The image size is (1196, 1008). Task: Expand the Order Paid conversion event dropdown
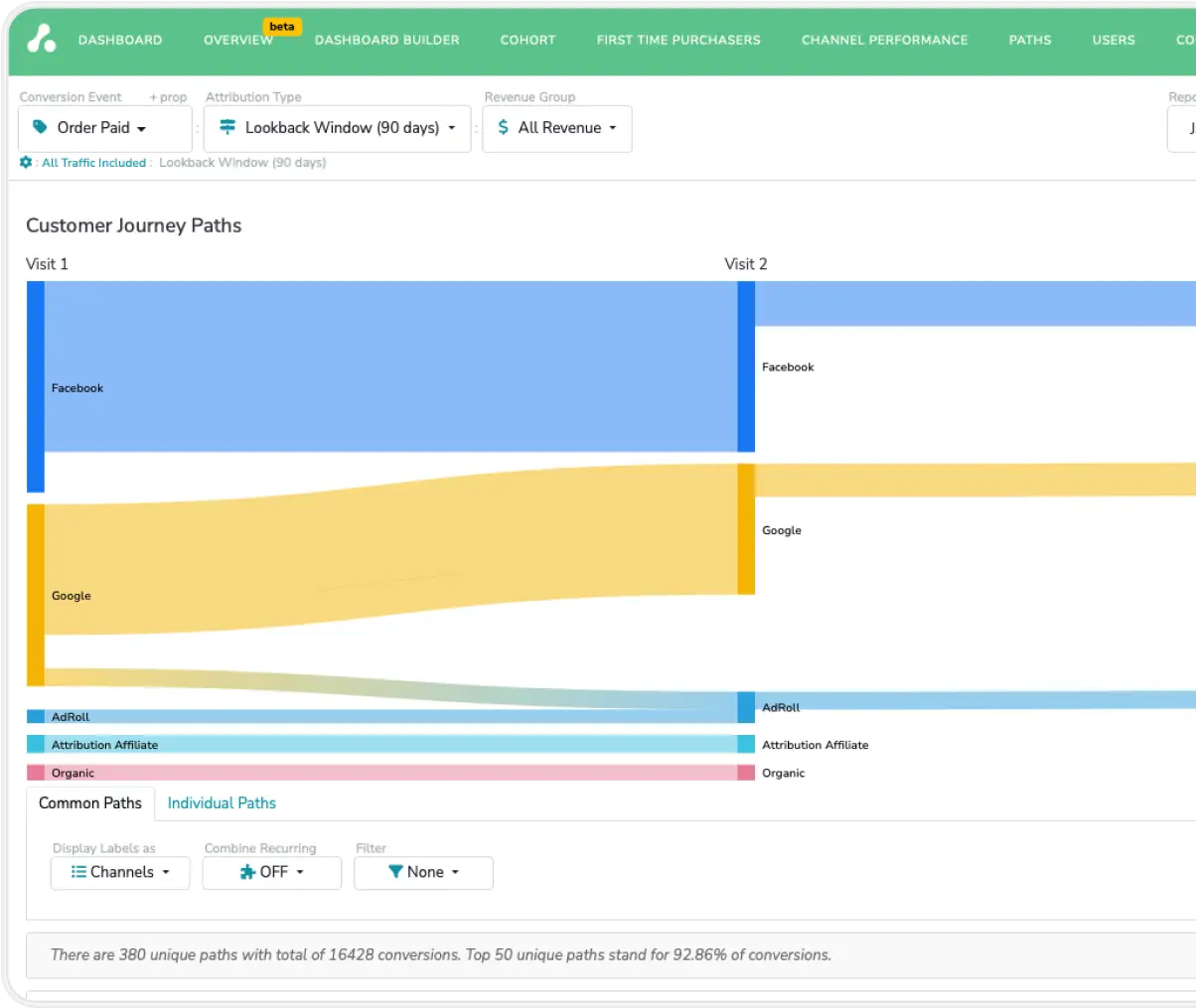tap(104, 128)
